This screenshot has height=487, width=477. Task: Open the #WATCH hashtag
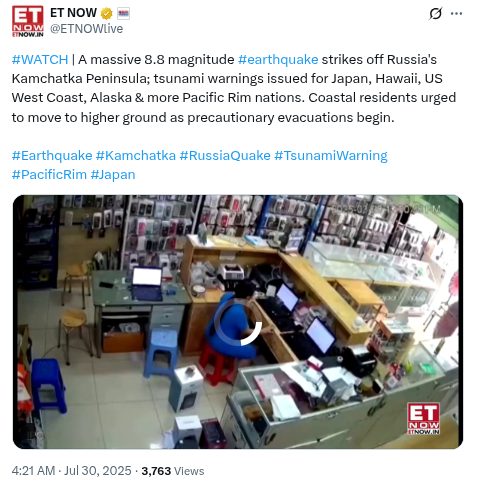click(x=40, y=60)
